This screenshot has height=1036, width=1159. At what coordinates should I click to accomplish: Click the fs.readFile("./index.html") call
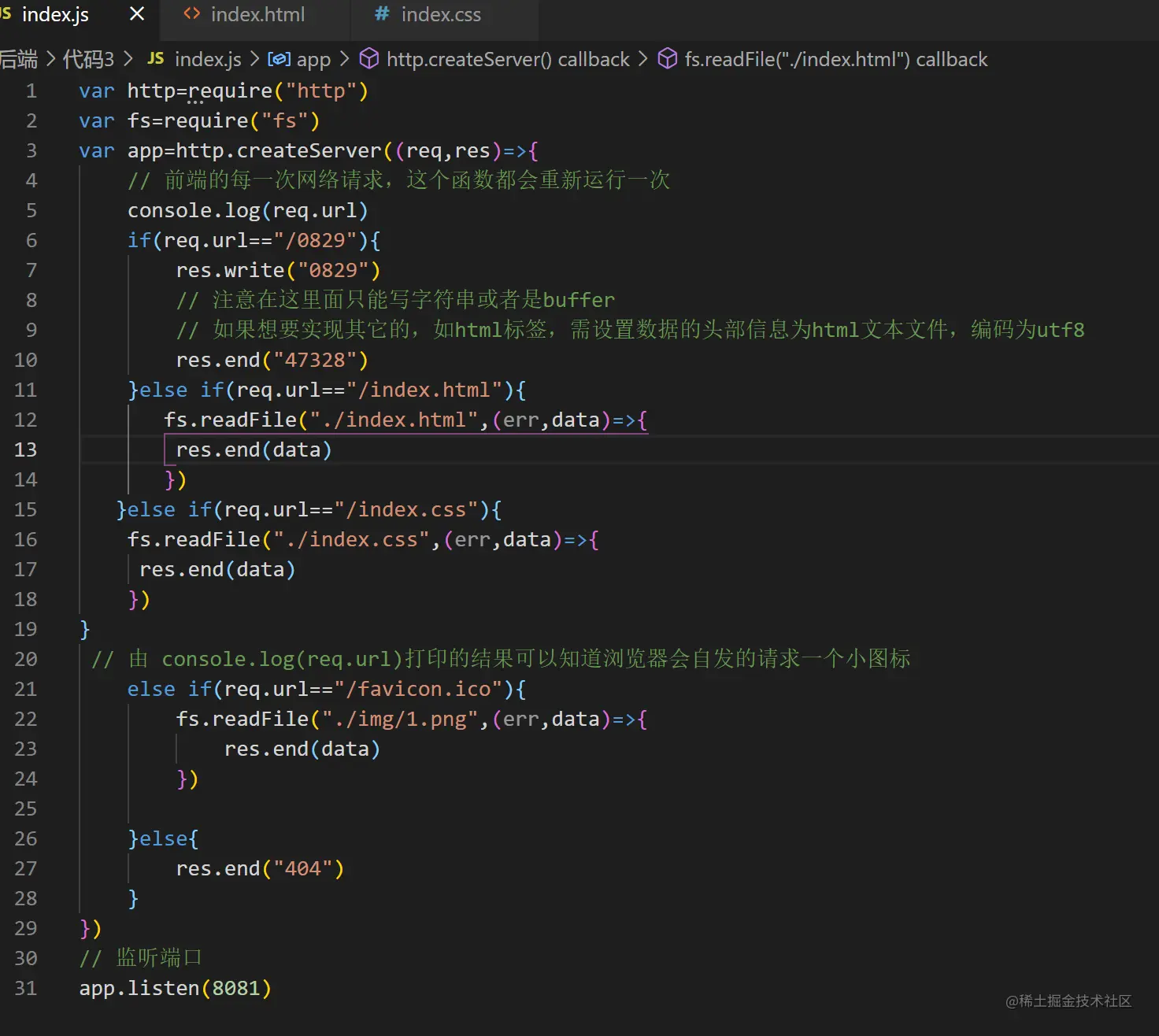(x=405, y=420)
